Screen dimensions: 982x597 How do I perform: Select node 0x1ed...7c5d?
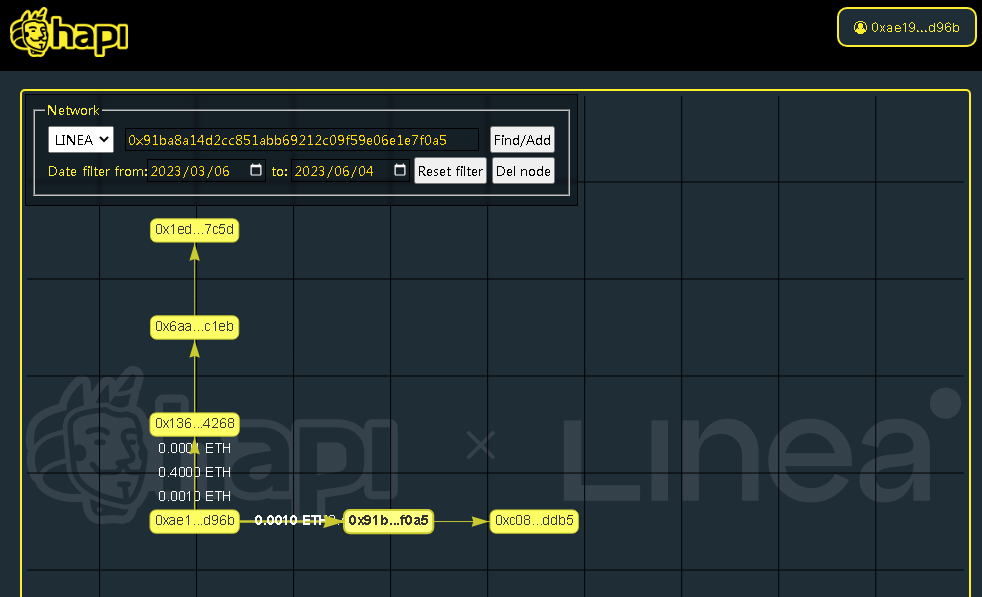(194, 230)
